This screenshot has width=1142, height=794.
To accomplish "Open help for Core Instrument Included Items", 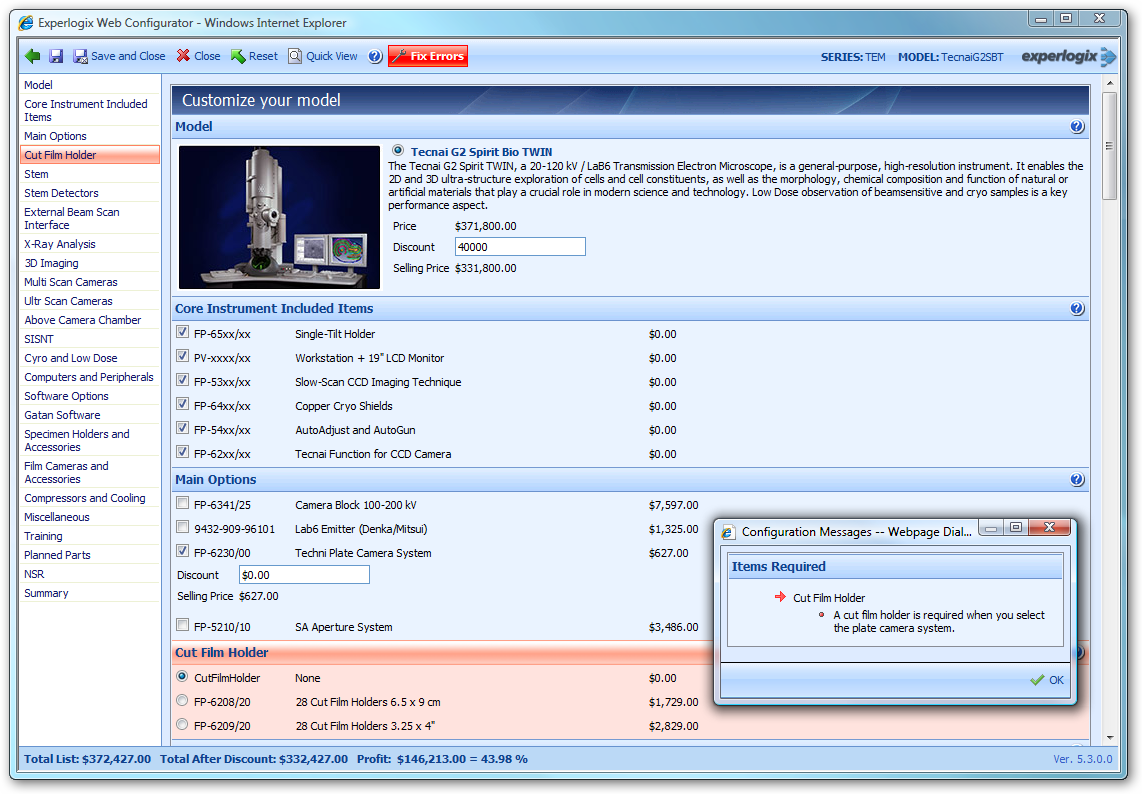I will 1077,309.
